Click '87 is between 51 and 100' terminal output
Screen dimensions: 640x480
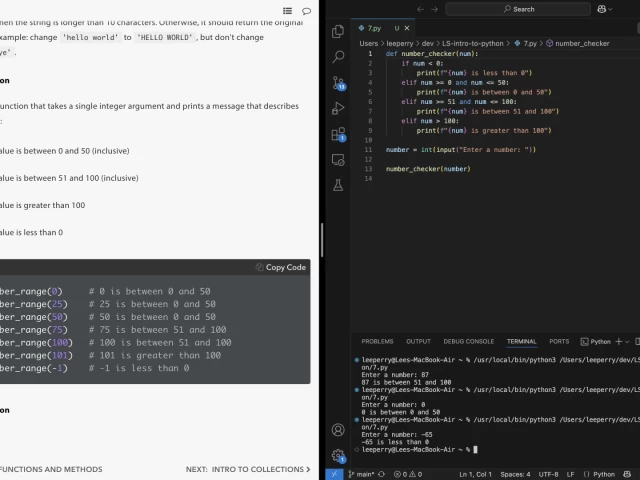tap(406, 382)
